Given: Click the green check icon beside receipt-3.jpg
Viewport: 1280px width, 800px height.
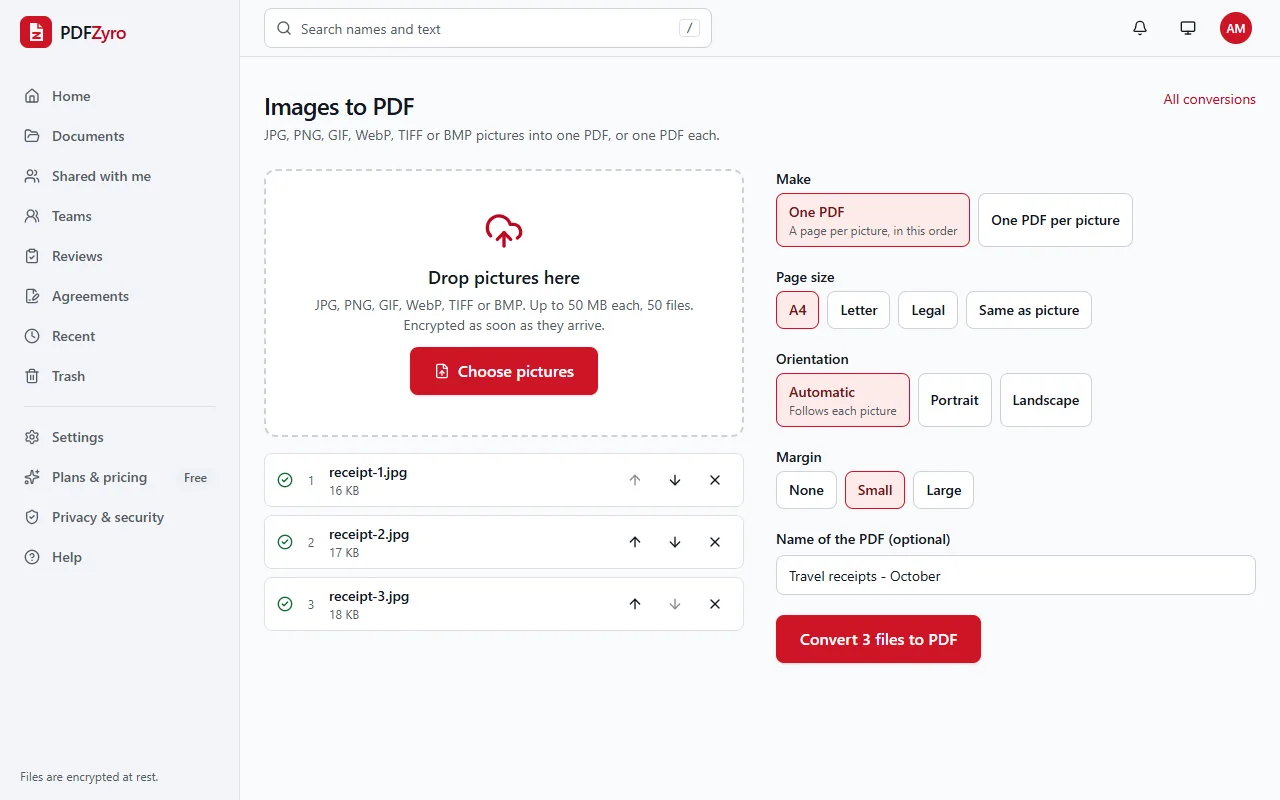Looking at the screenshot, I should click(x=285, y=604).
